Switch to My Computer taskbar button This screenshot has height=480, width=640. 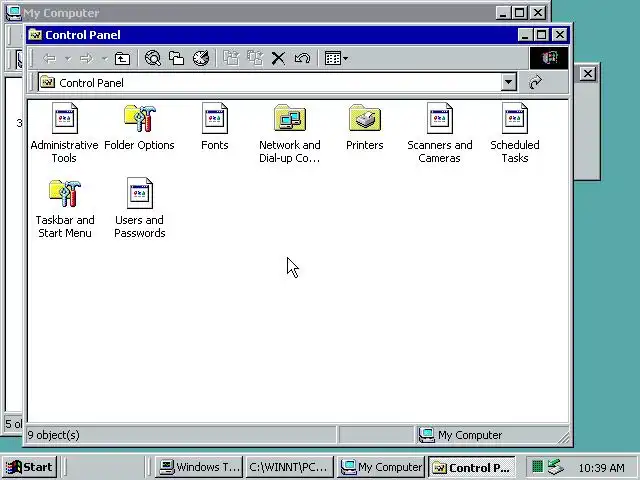[381, 467]
